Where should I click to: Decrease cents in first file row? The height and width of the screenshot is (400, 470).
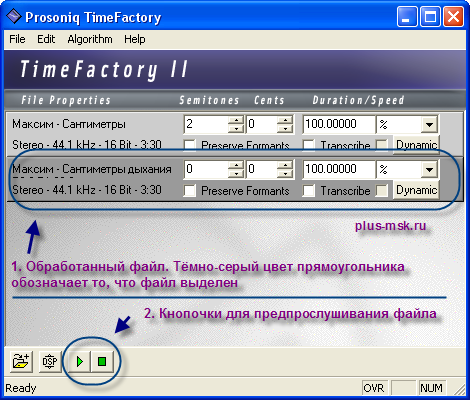tap(285, 129)
